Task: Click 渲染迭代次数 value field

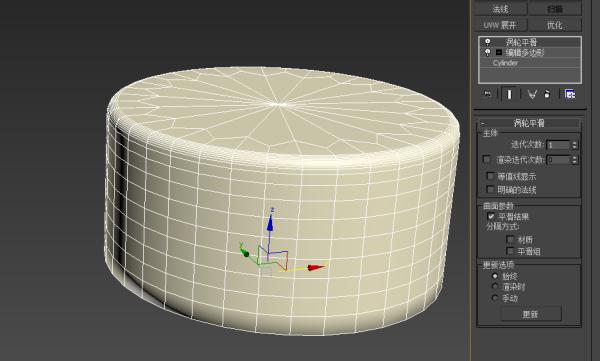Action: tap(559, 160)
